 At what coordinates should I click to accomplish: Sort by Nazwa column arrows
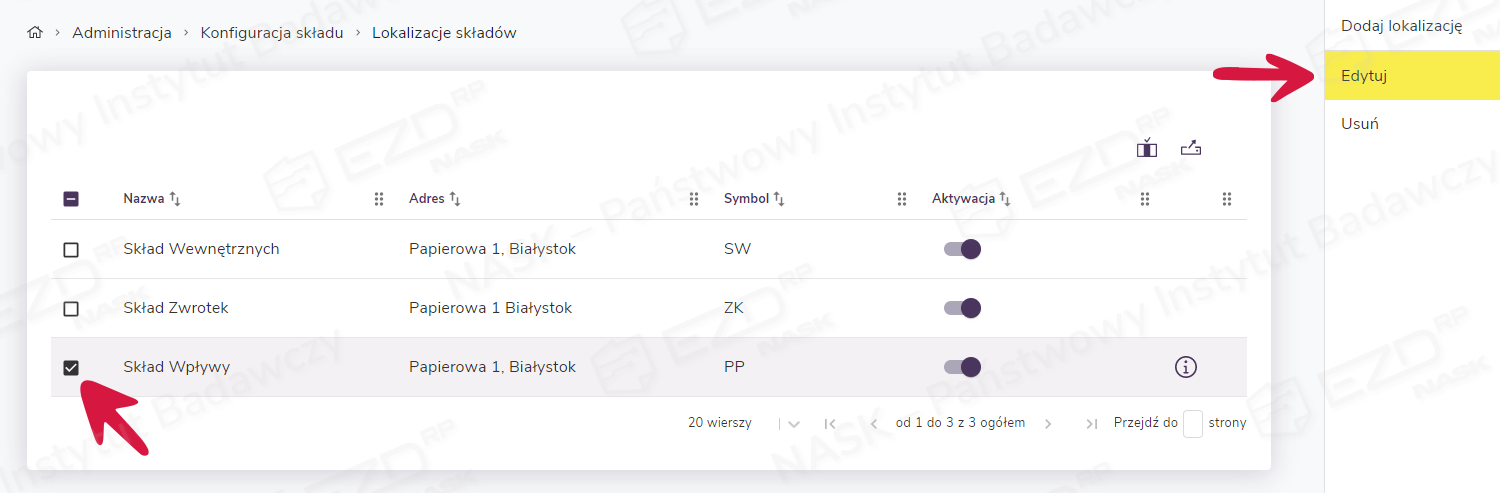[175, 199]
